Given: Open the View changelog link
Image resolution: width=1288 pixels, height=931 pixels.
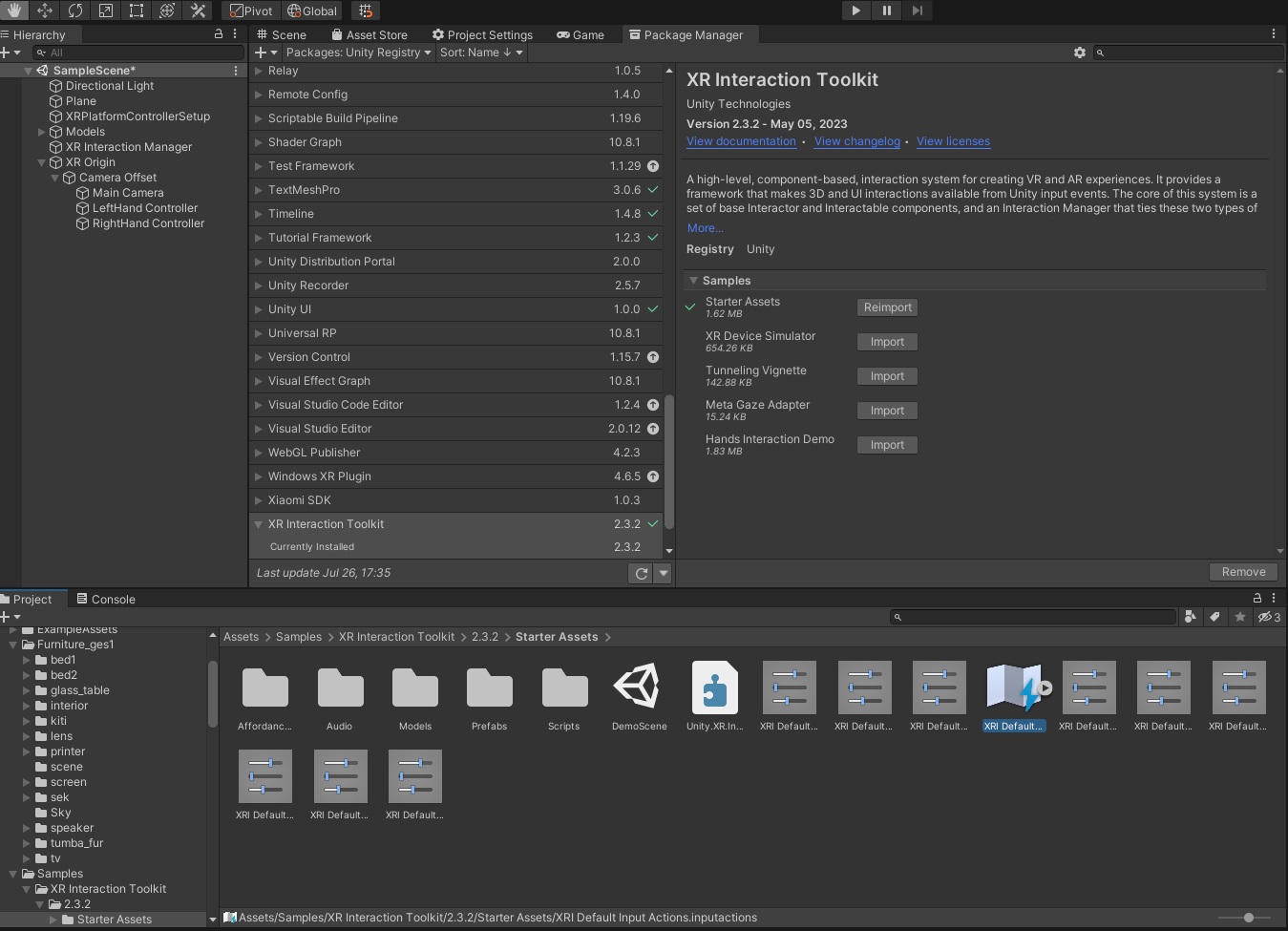Looking at the screenshot, I should (x=857, y=141).
